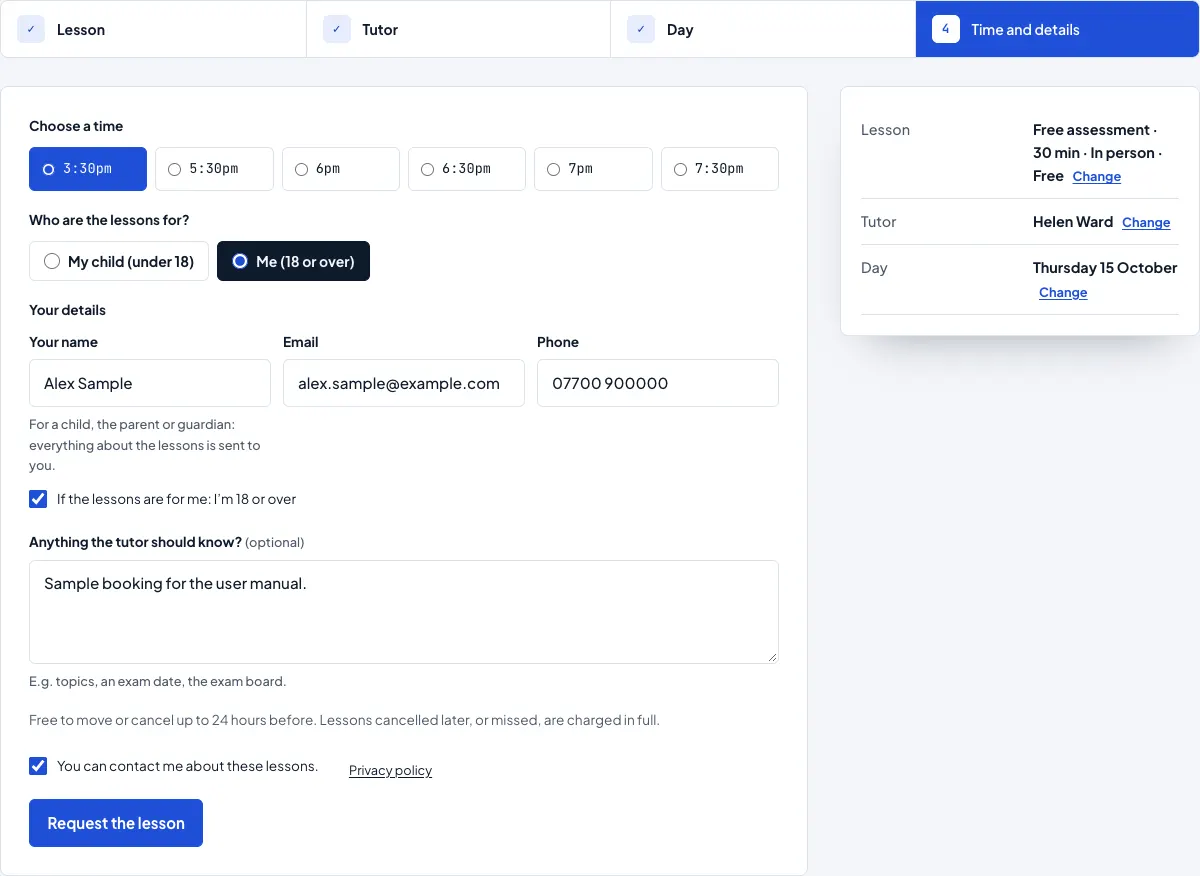
Task: Choose the 7pm time option
Action: pos(593,169)
